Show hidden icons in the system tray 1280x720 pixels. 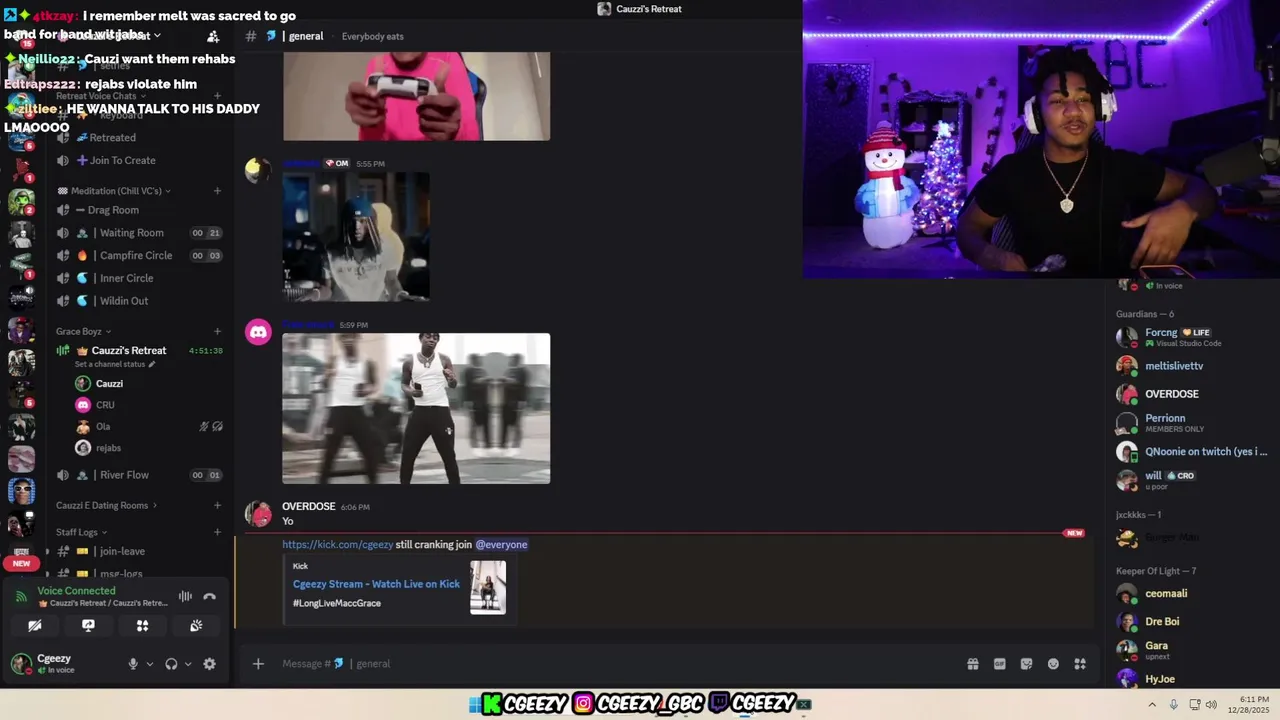point(1152,705)
